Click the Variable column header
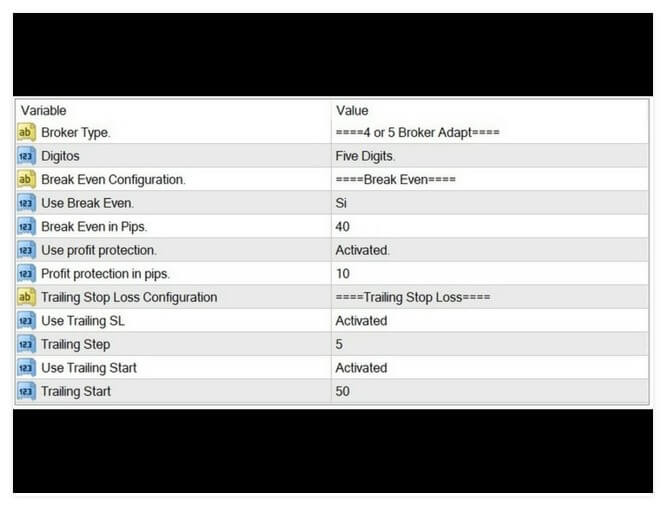The width and height of the screenshot is (666, 506). 44,110
